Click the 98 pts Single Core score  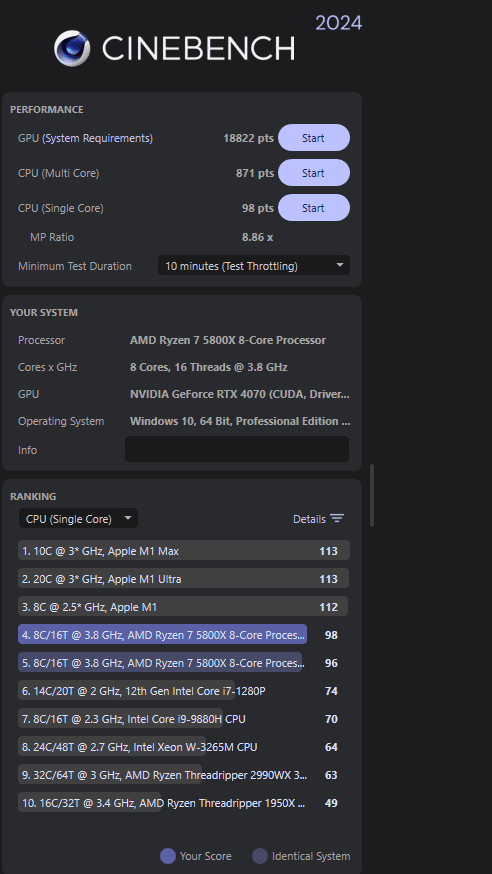coord(258,208)
